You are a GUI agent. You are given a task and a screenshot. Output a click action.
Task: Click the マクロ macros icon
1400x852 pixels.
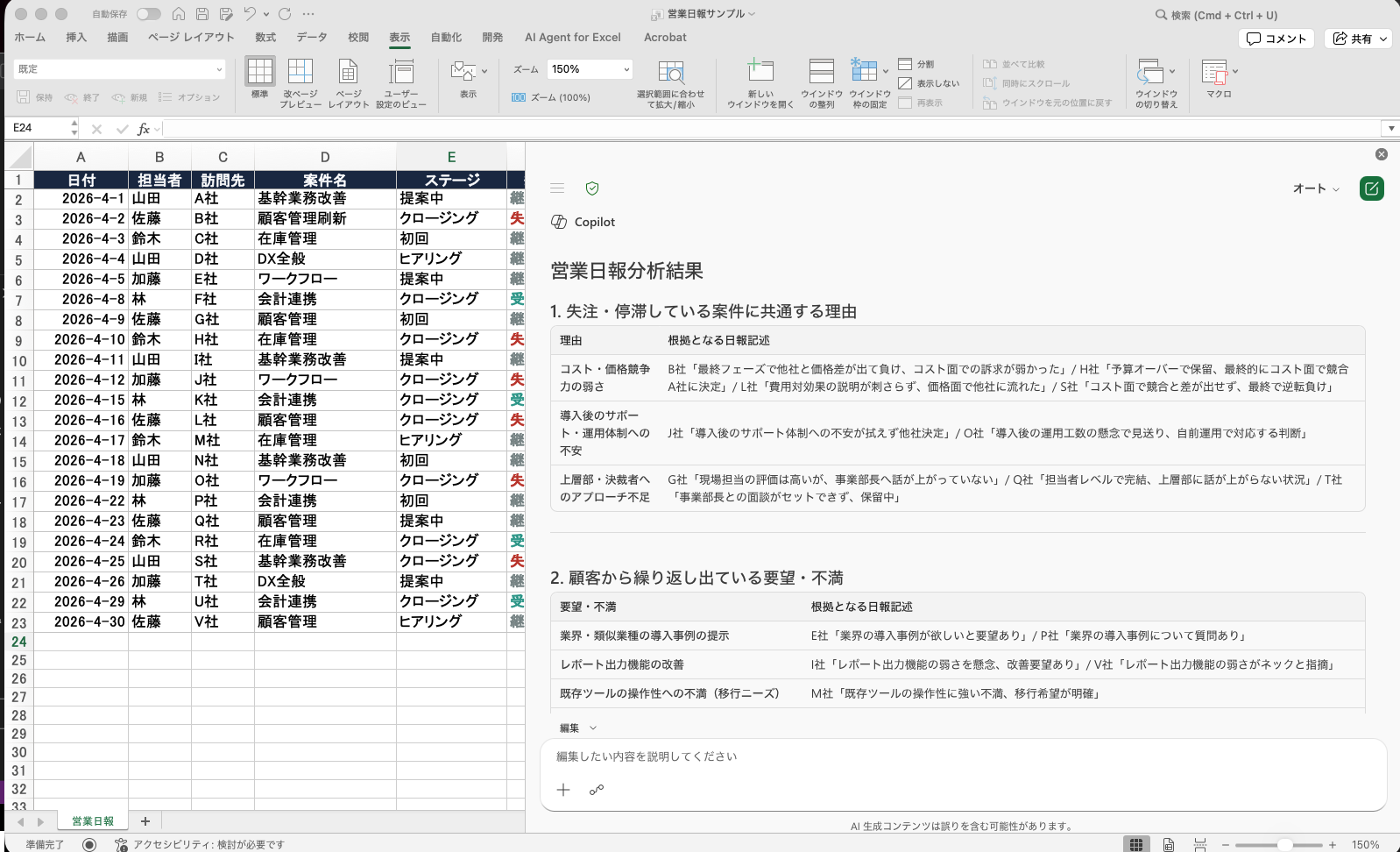tap(1214, 72)
